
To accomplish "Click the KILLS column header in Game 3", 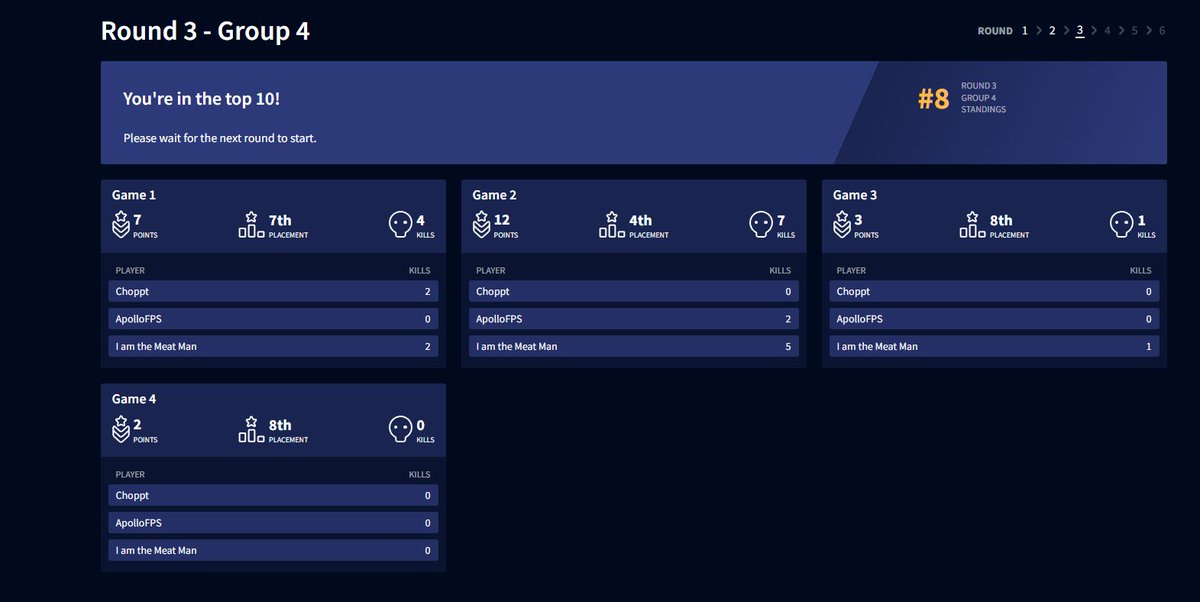I will click(1141, 270).
